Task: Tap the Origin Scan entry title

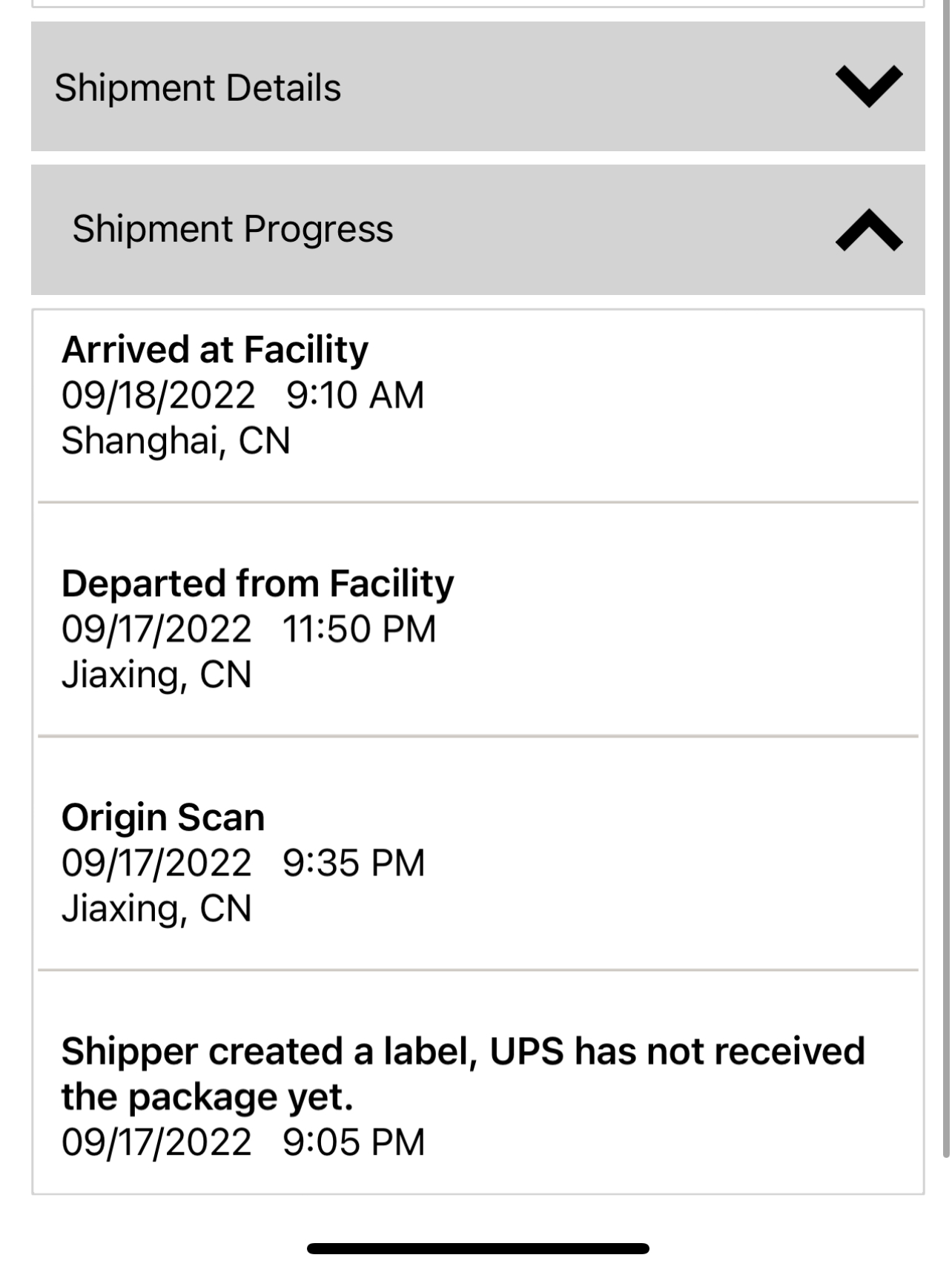Action: click(x=163, y=817)
